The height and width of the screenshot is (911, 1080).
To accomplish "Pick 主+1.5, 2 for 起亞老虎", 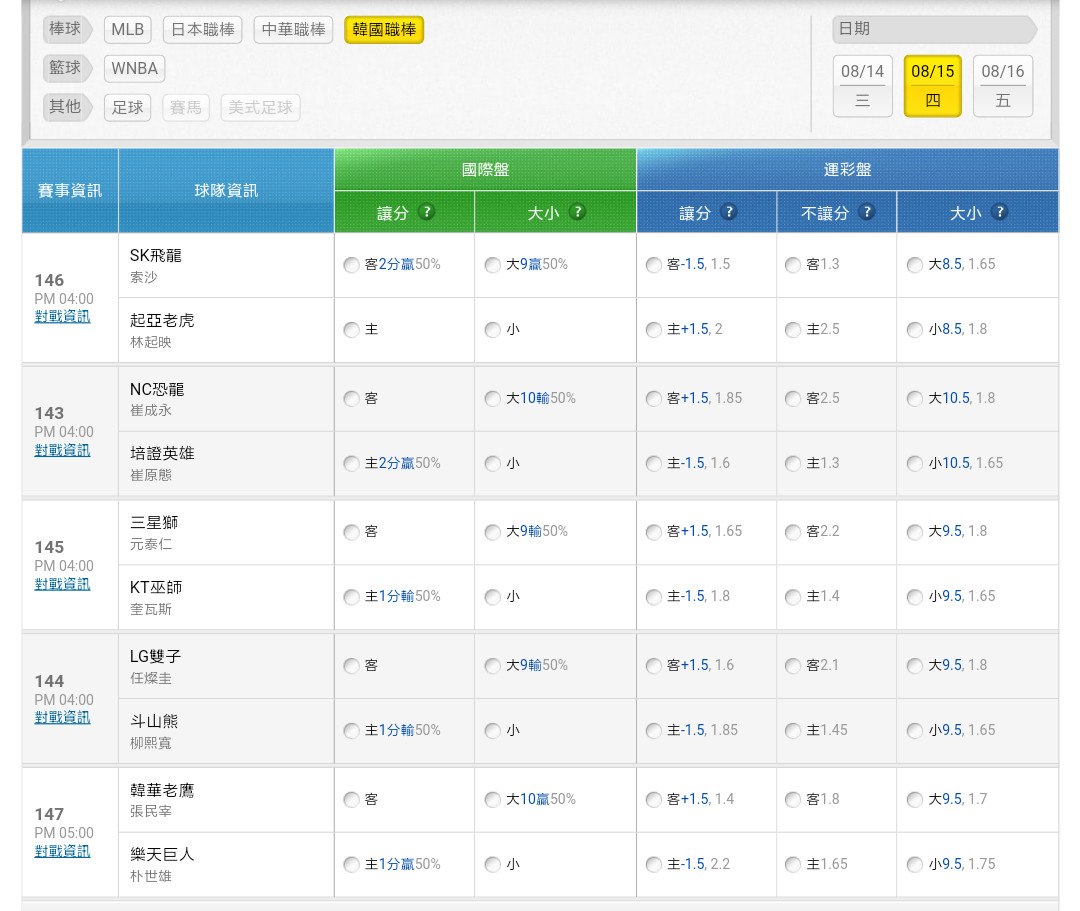I will 654,331.
